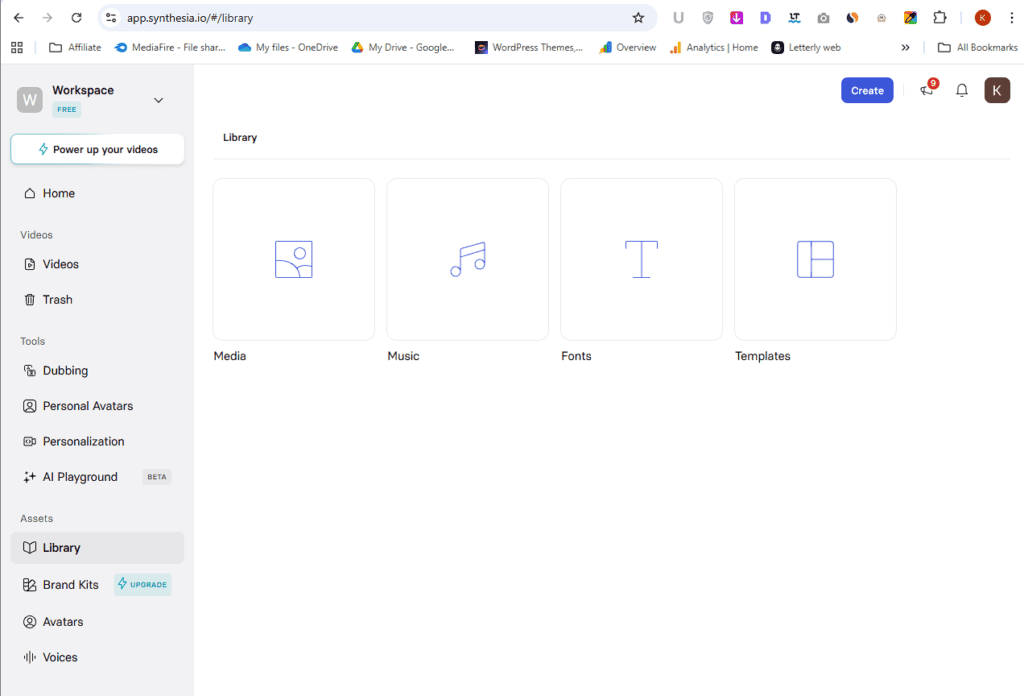Viewport: 1024px width, 696px height.
Task: Open the Chrome three-dot menu
Action: tap(1012, 18)
